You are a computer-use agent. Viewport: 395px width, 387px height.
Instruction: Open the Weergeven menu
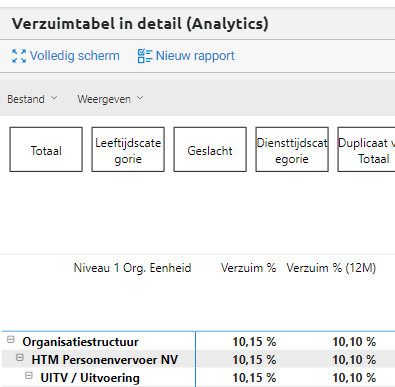click(x=110, y=99)
